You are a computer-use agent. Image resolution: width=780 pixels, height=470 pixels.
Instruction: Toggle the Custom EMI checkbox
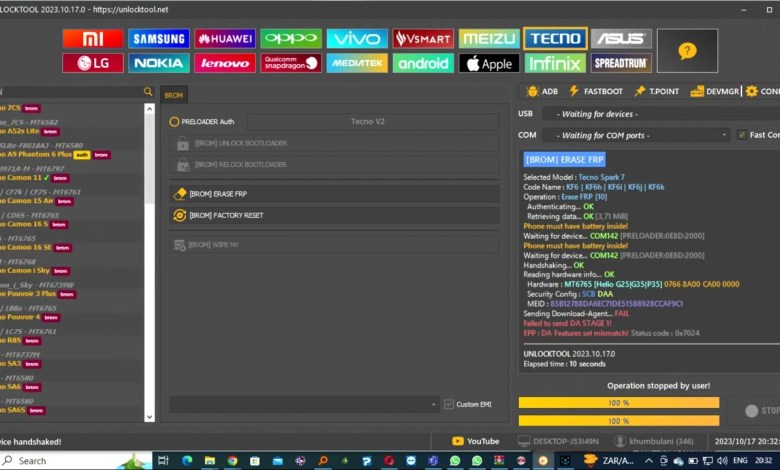[x=449, y=404]
